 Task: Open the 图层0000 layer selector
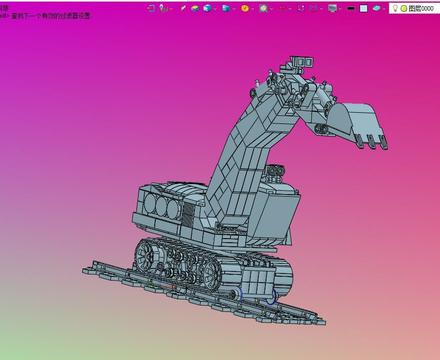click(x=414, y=8)
